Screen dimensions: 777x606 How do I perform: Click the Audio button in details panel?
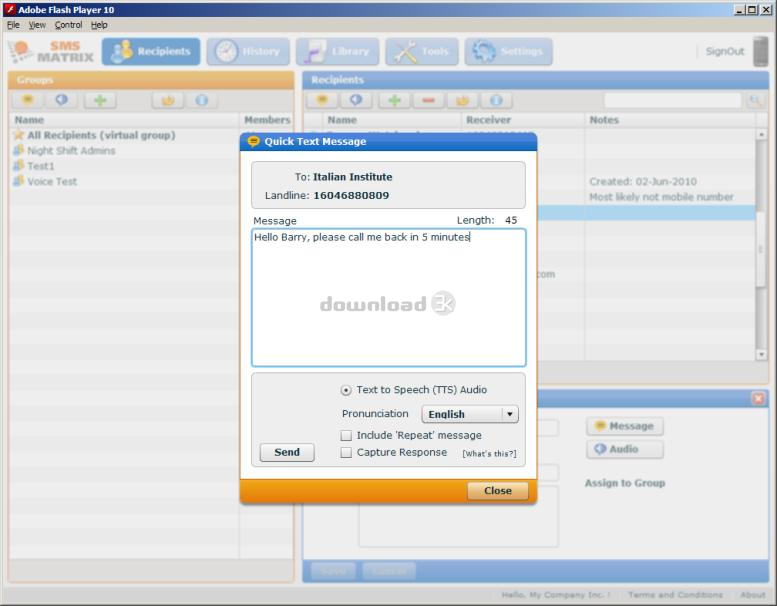[625, 449]
